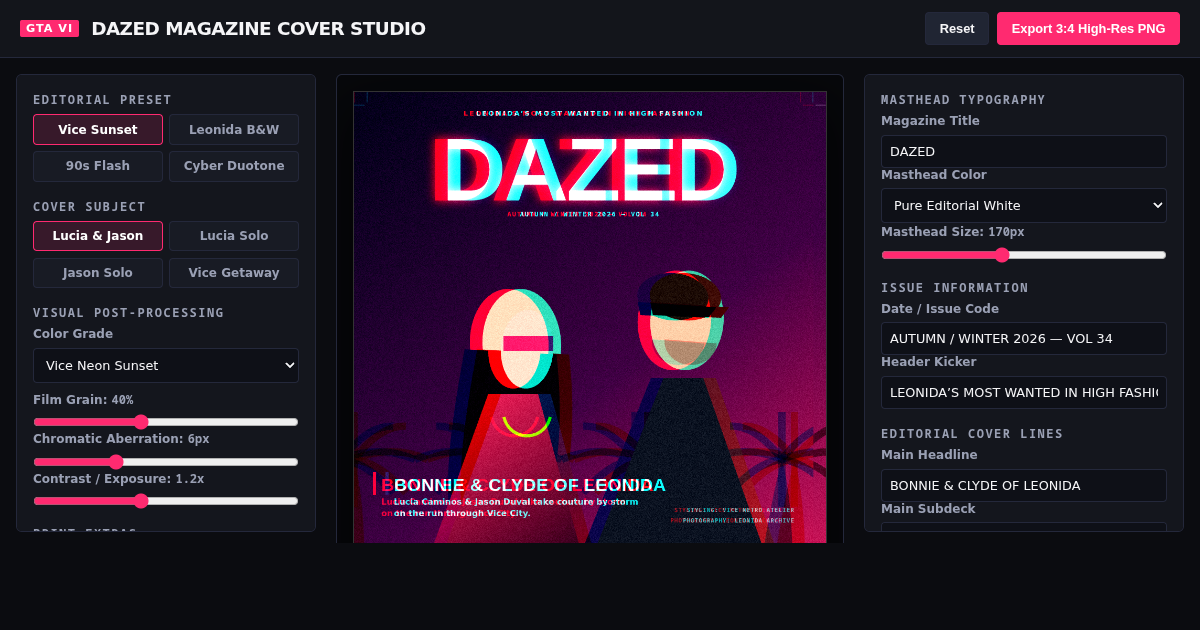Click the Magazine Title input field
This screenshot has width=1200, height=630.
click(x=1024, y=152)
